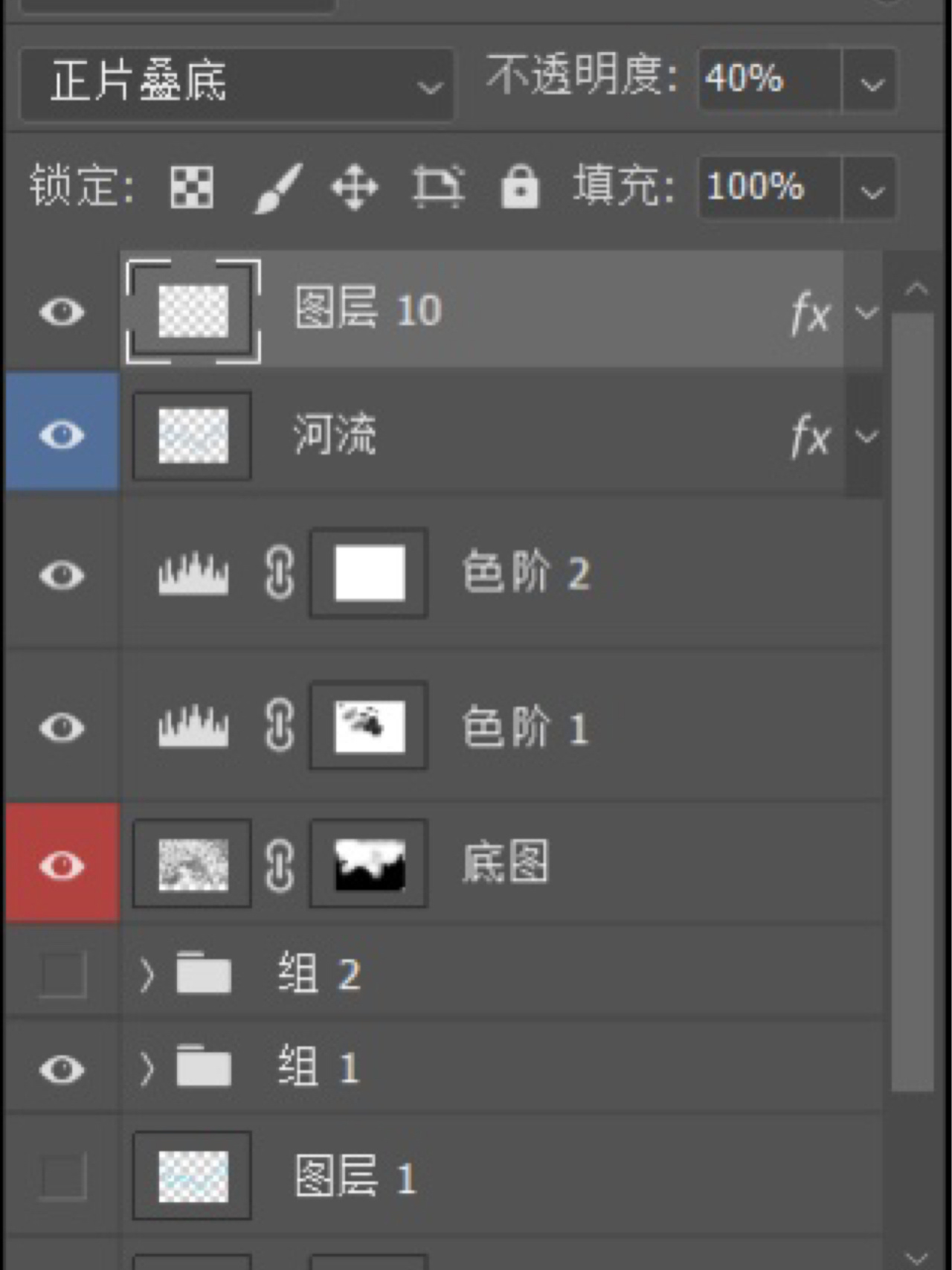The image size is (952, 1270).
Task: Select layer named 色阶 2
Action: click(x=525, y=573)
